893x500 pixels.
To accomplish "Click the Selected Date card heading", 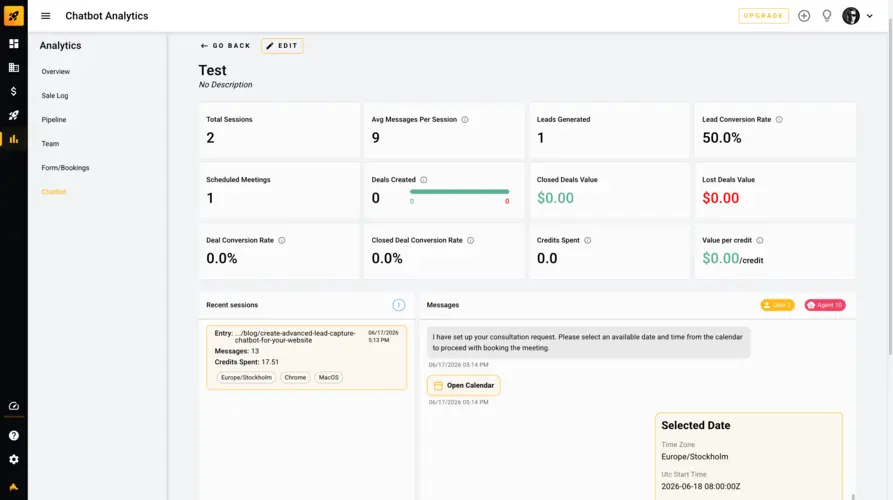I will click(x=695, y=425).
